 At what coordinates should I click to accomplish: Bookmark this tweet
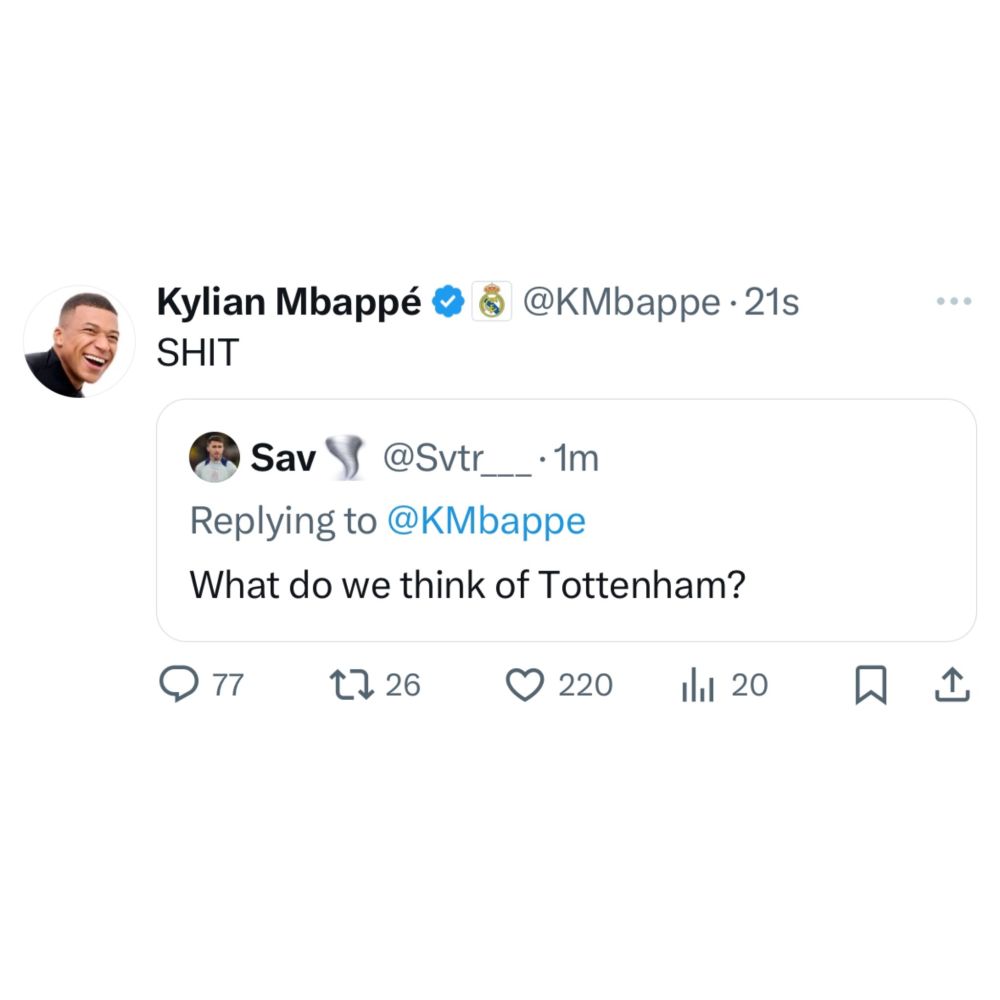pyautogui.click(x=870, y=685)
